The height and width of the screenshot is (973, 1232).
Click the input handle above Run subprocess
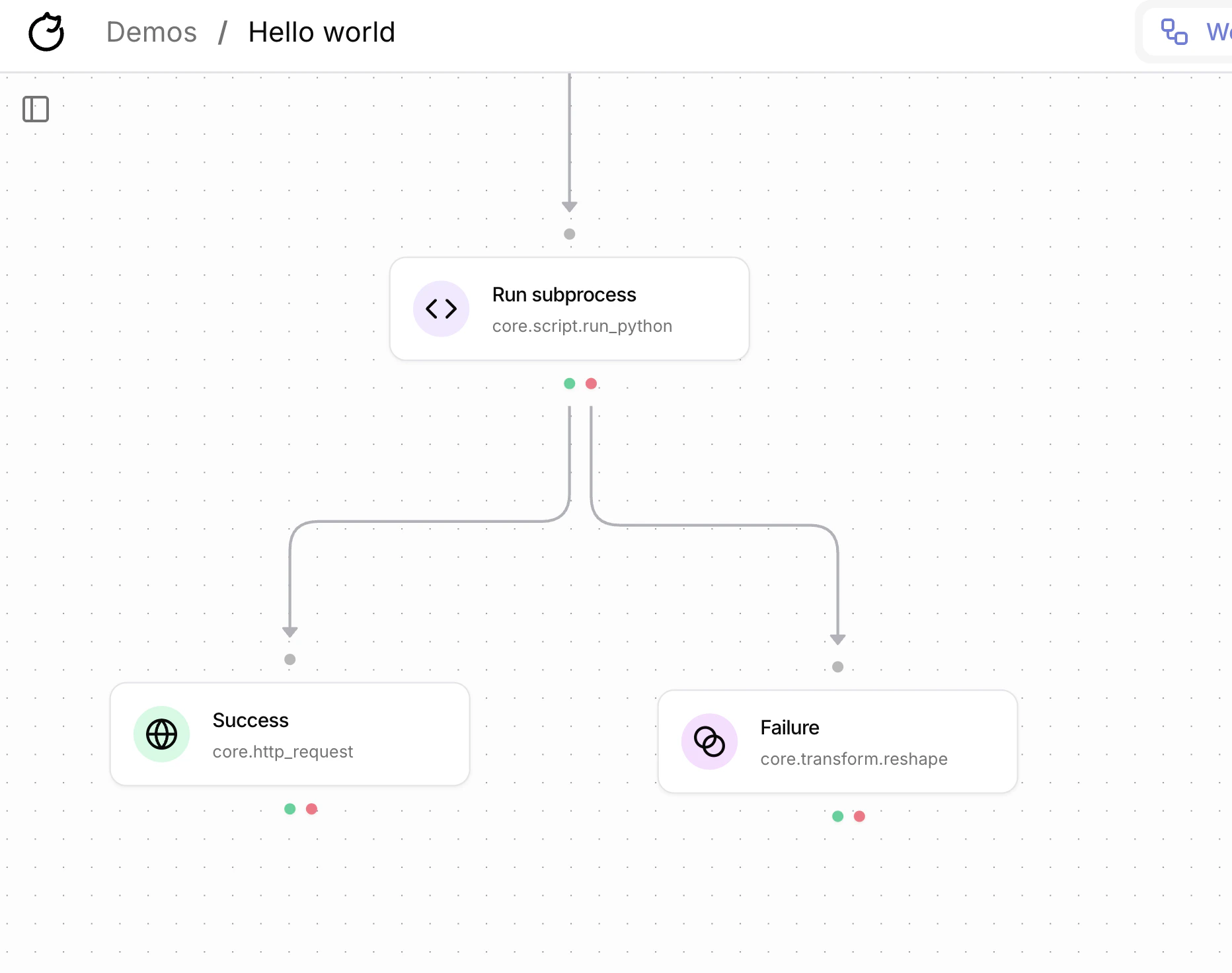pyautogui.click(x=569, y=234)
